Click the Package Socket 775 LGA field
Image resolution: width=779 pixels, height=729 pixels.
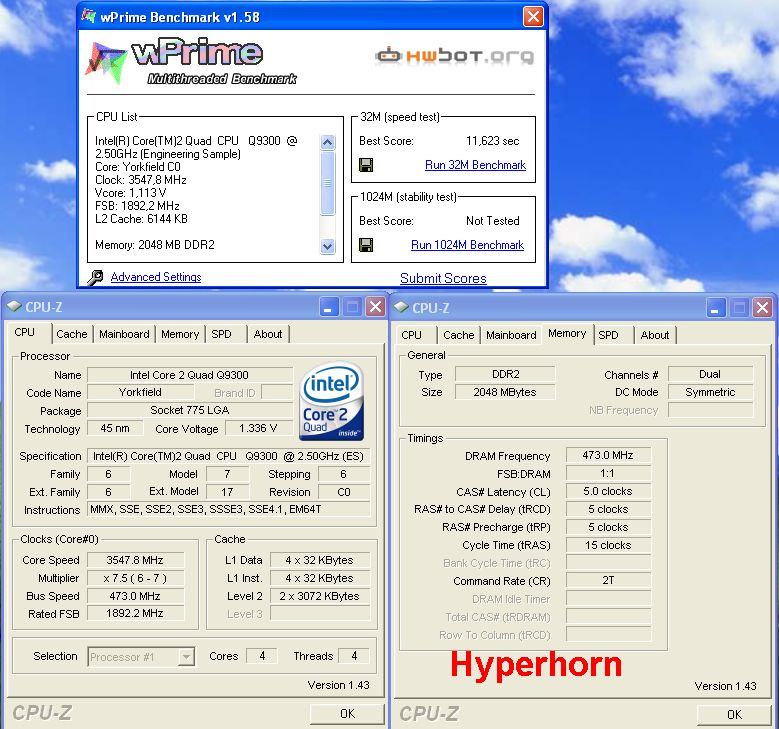pyautogui.click(x=190, y=410)
